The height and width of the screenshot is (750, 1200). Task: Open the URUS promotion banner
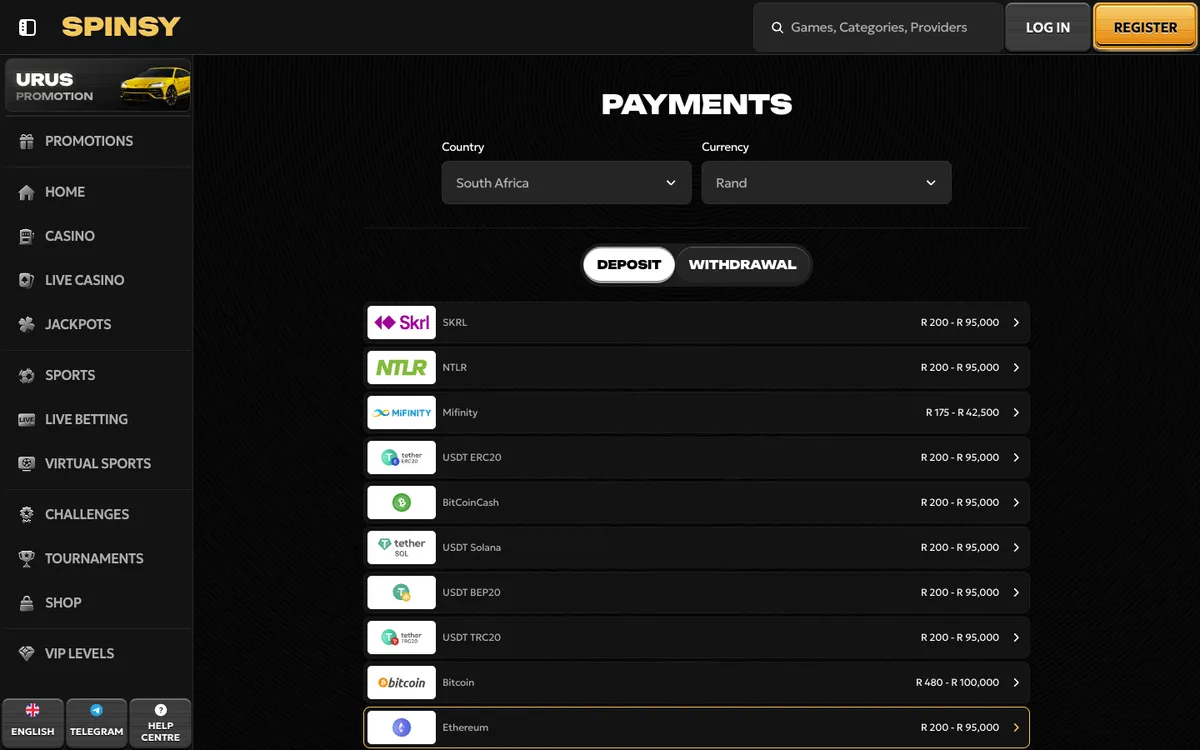(x=97, y=85)
